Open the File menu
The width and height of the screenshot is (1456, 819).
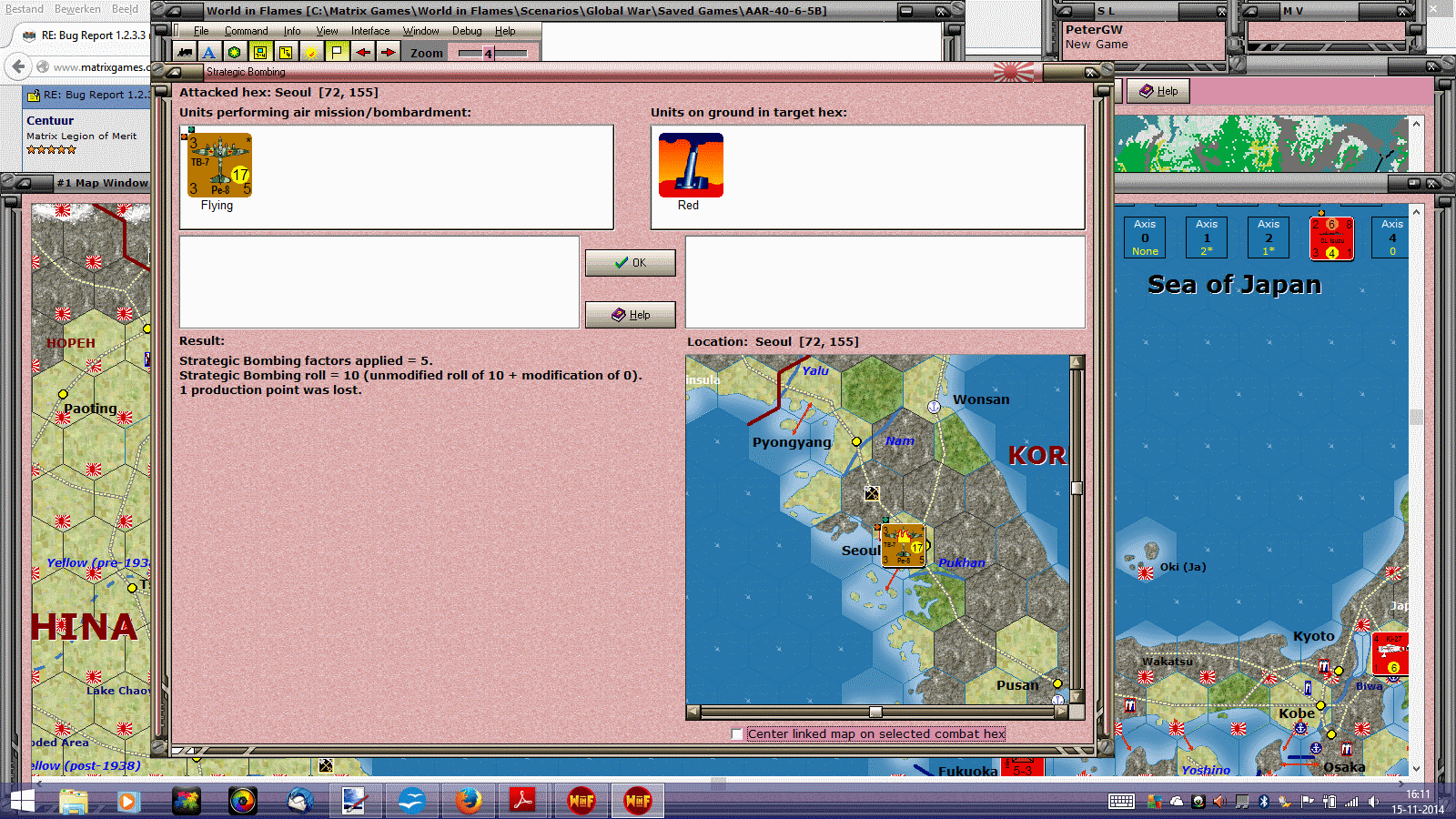tap(201, 31)
